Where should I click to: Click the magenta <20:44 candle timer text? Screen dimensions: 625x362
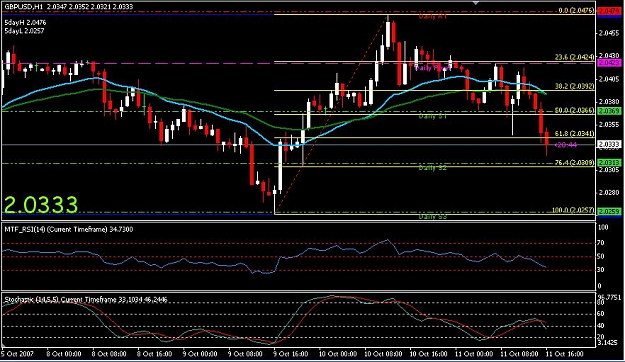point(566,145)
